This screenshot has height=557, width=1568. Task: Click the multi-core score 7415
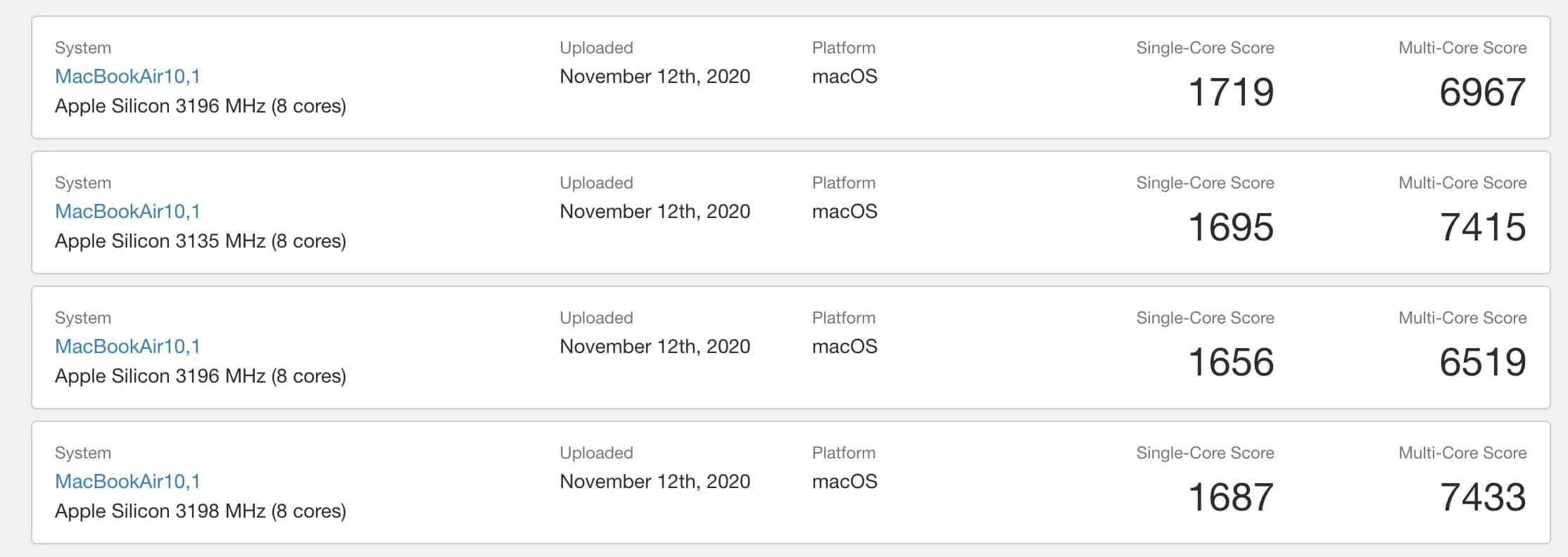pyautogui.click(x=1482, y=227)
